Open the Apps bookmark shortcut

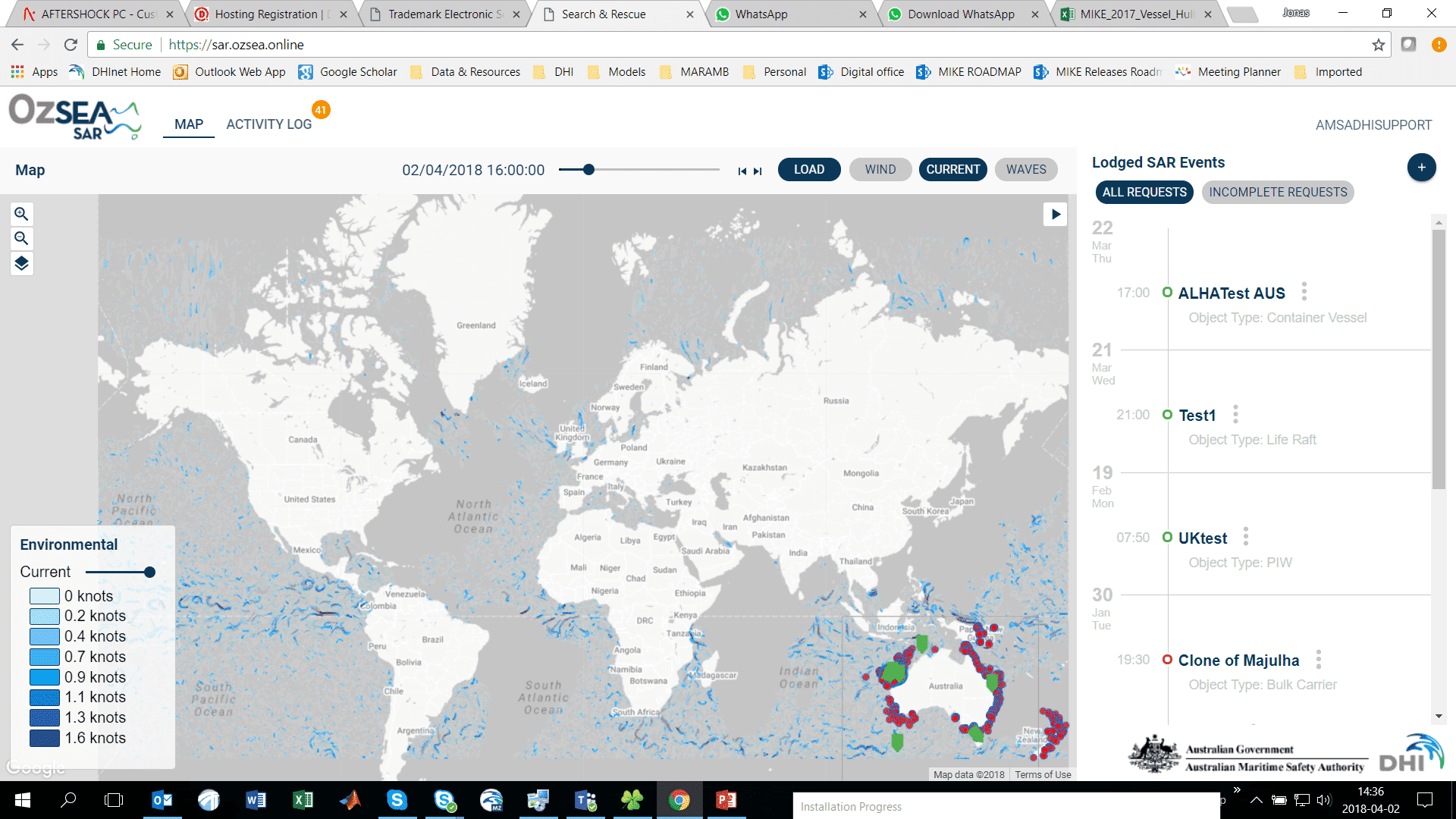pyautogui.click(x=34, y=72)
